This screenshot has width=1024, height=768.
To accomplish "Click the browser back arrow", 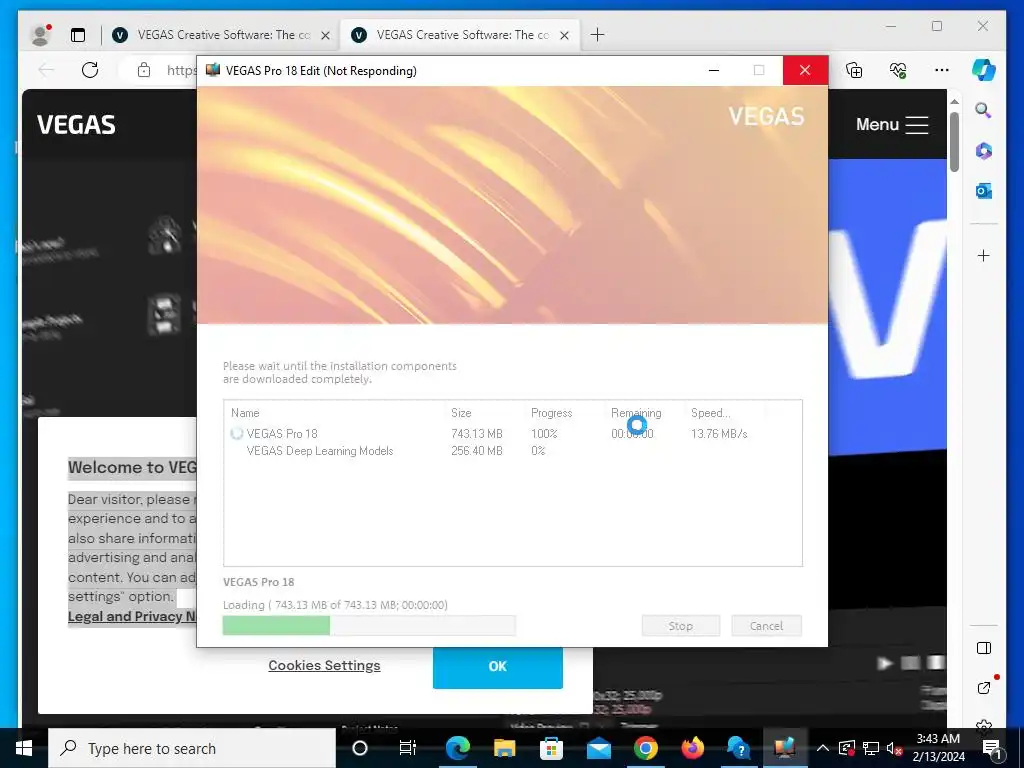I will click(x=46, y=70).
